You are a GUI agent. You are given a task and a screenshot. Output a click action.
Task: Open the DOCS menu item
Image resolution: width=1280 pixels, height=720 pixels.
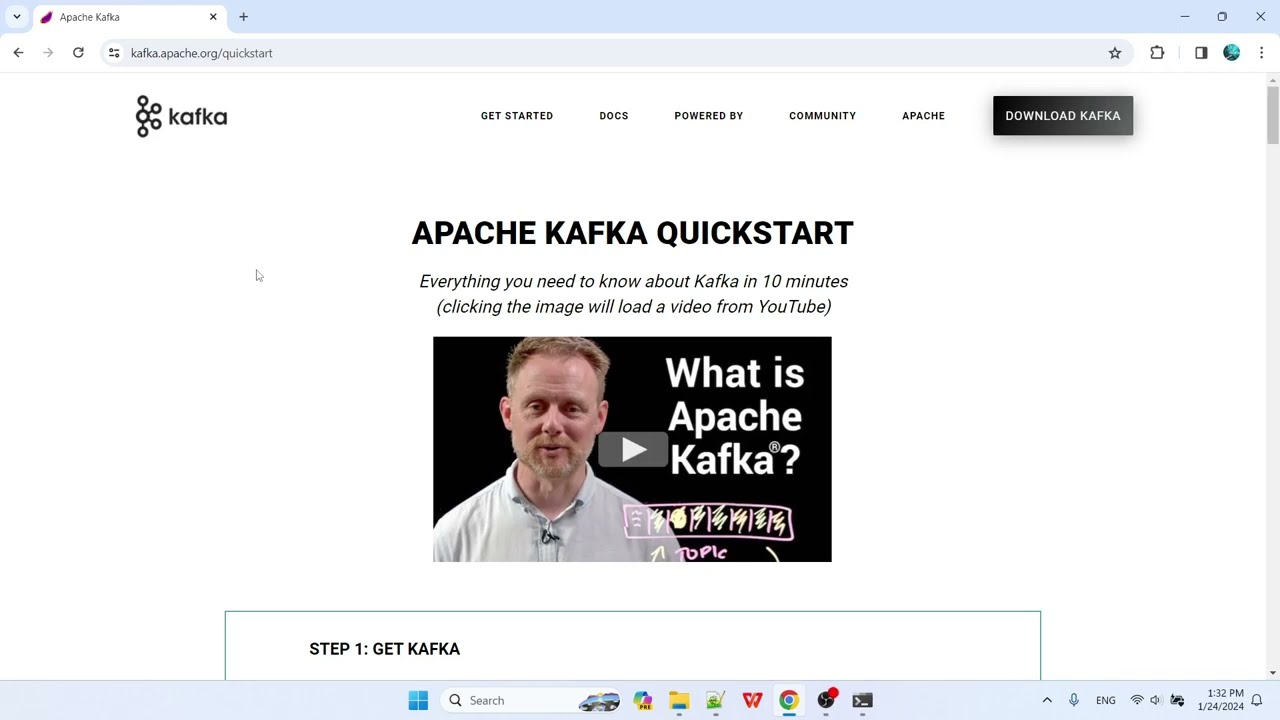614,116
